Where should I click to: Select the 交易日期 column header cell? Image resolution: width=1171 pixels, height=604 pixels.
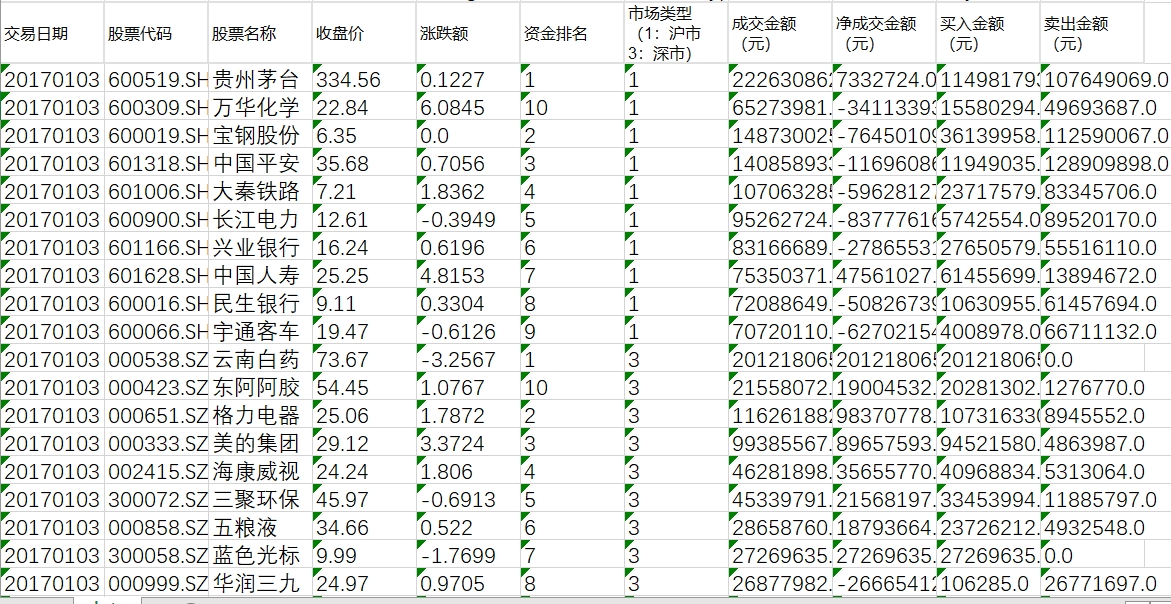(x=52, y=34)
